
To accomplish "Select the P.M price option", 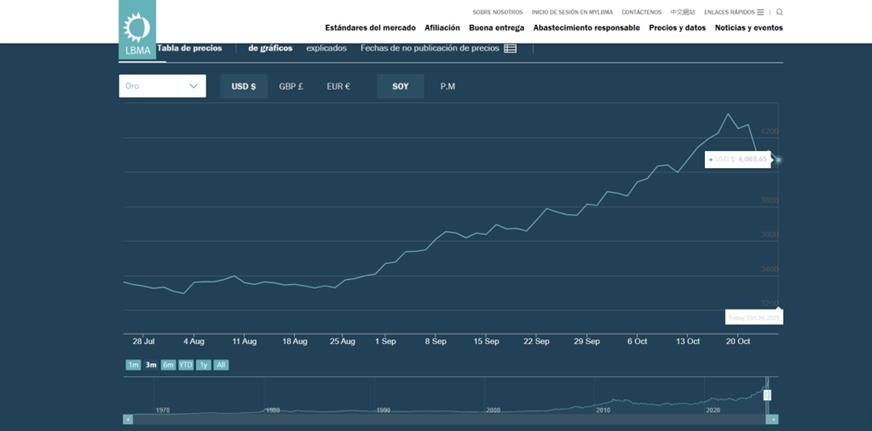I will pyautogui.click(x=448, y=86).
